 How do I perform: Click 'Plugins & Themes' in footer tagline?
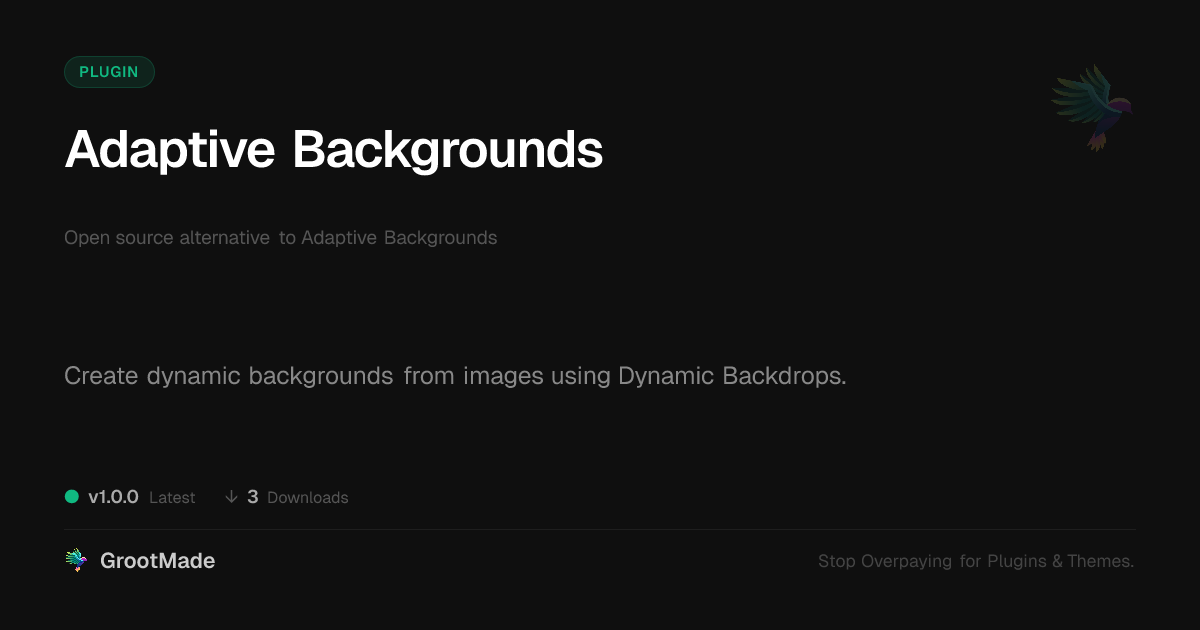point(1060,561)
